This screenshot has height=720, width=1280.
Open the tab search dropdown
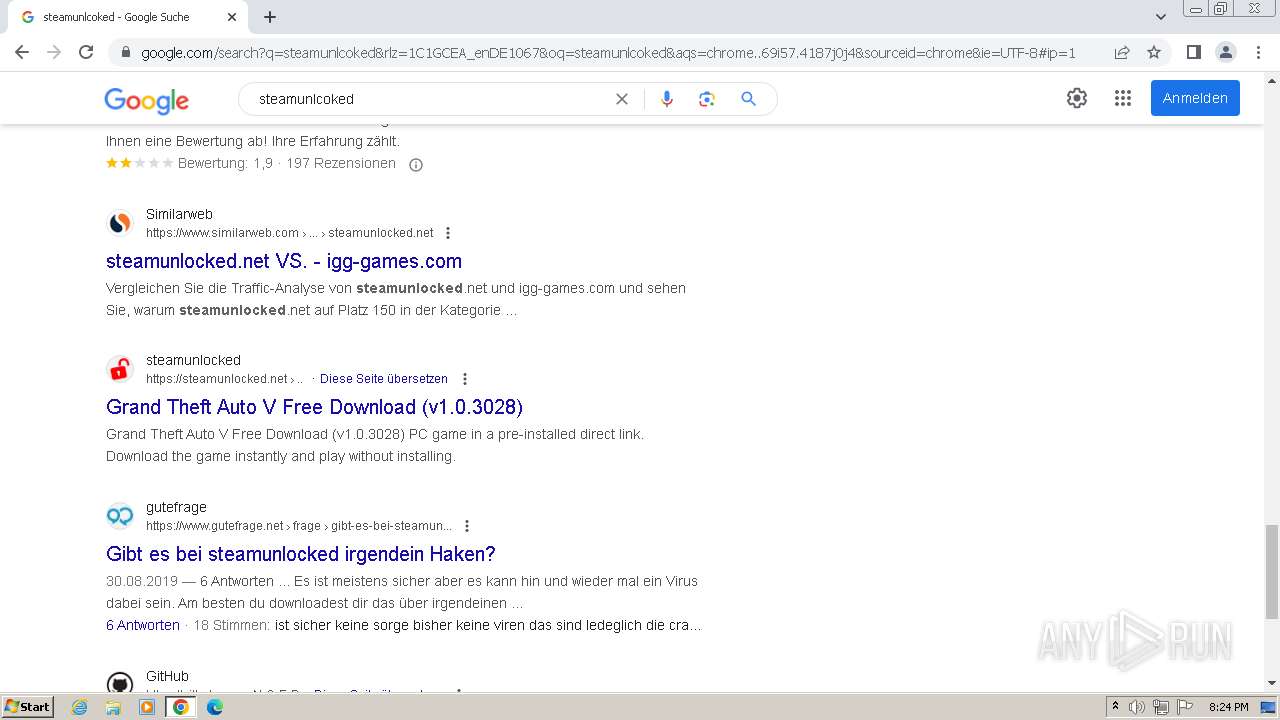point(1161,17)
